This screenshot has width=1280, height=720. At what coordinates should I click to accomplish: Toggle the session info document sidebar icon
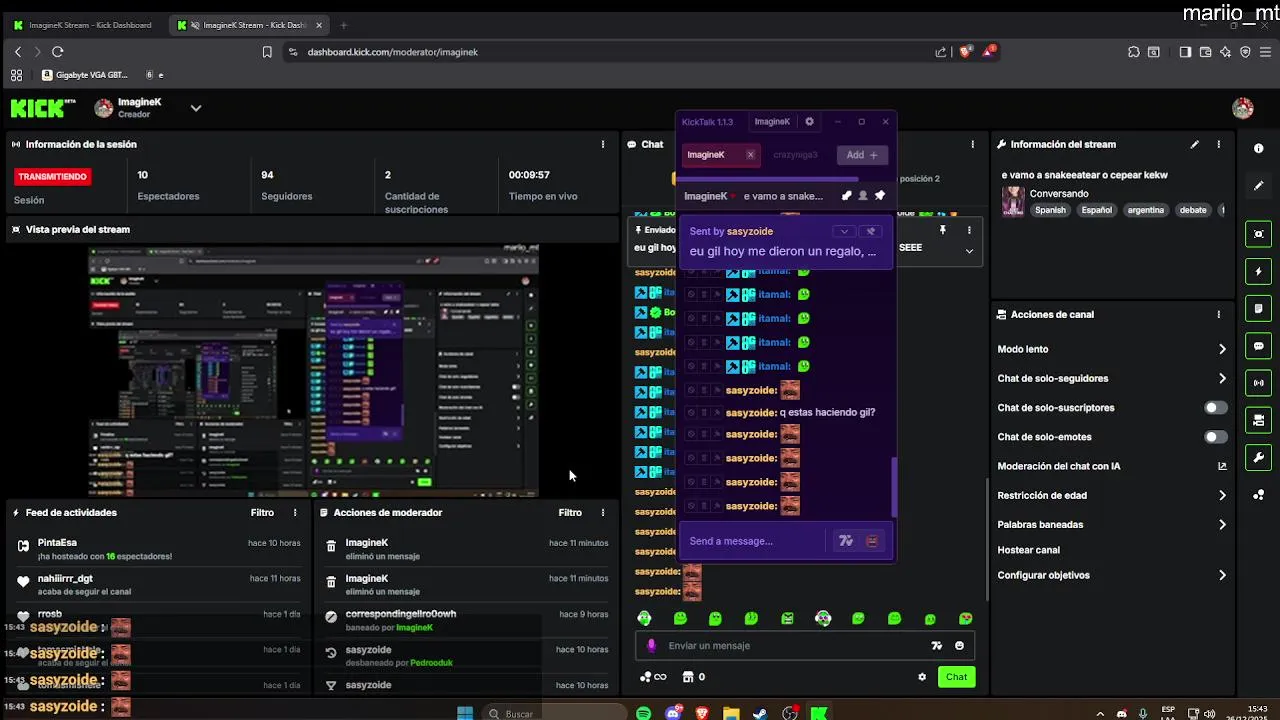coord(1258,308)
